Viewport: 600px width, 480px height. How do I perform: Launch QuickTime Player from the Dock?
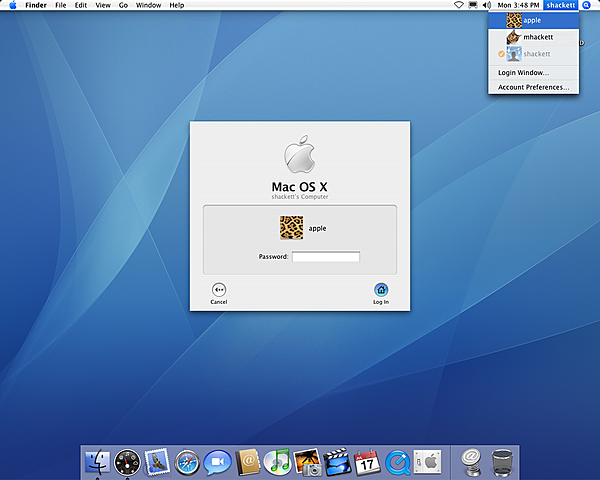[x=397, y=462]
